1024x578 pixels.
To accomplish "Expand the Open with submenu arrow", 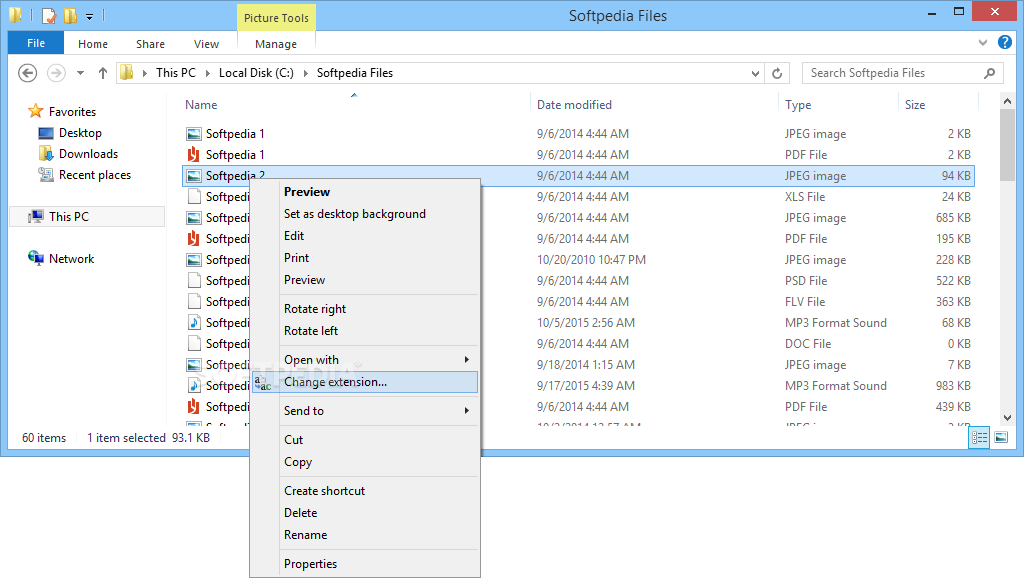I will [x=466, y=360].
